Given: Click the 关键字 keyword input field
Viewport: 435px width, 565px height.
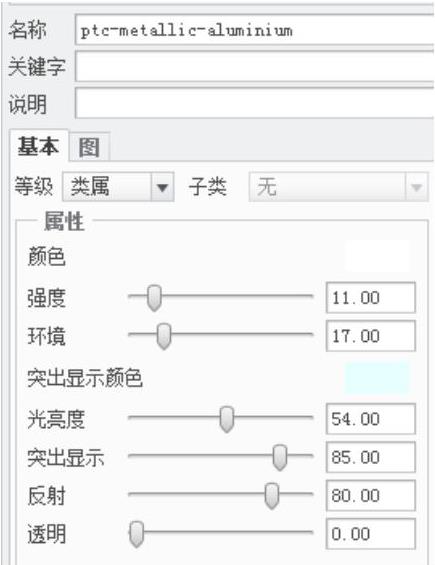Looking at the screenshot, I should click(x=254, y=67).
